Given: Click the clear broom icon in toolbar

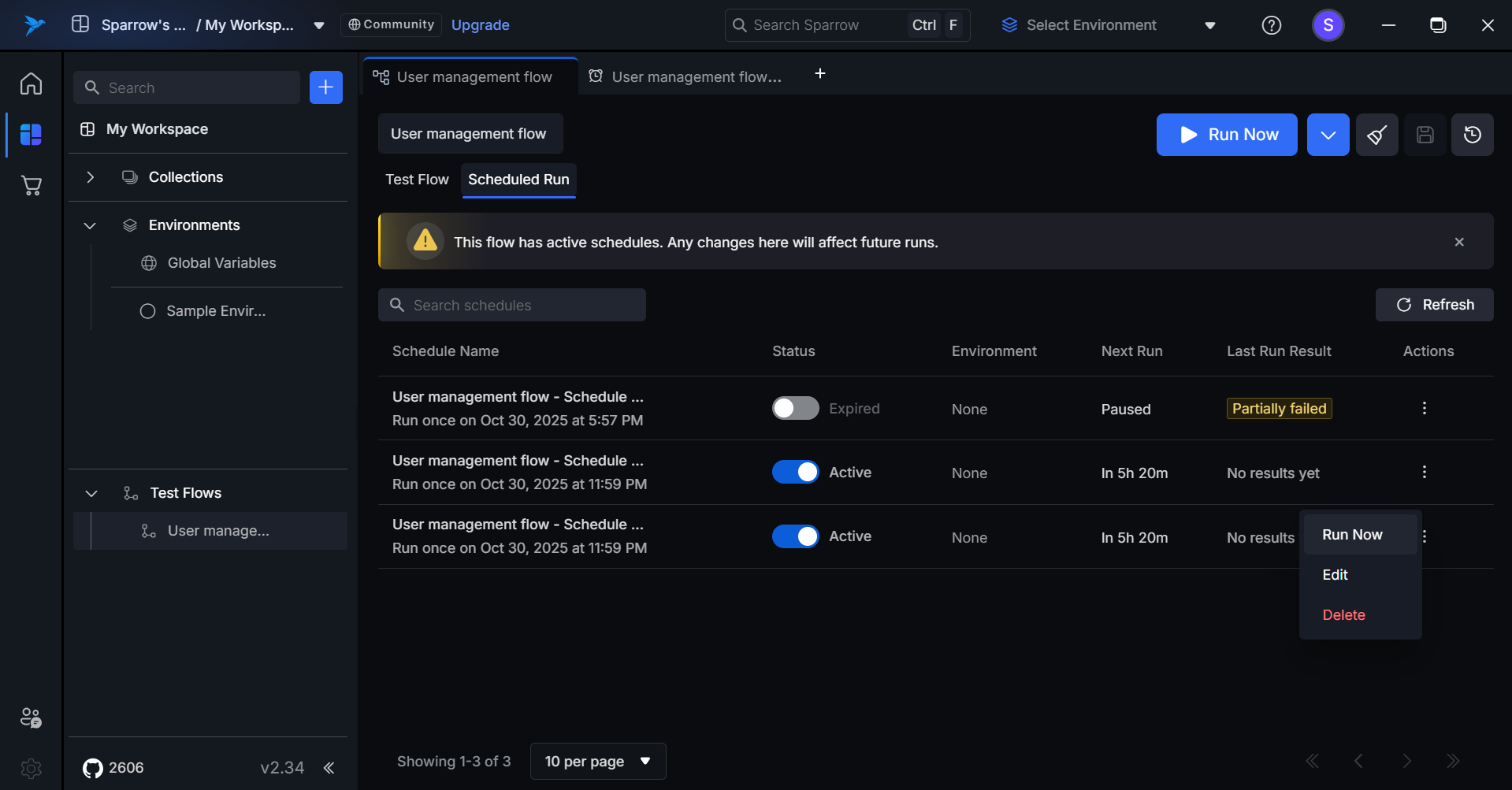Looking at the screenshot, I should pos(1376,135).
